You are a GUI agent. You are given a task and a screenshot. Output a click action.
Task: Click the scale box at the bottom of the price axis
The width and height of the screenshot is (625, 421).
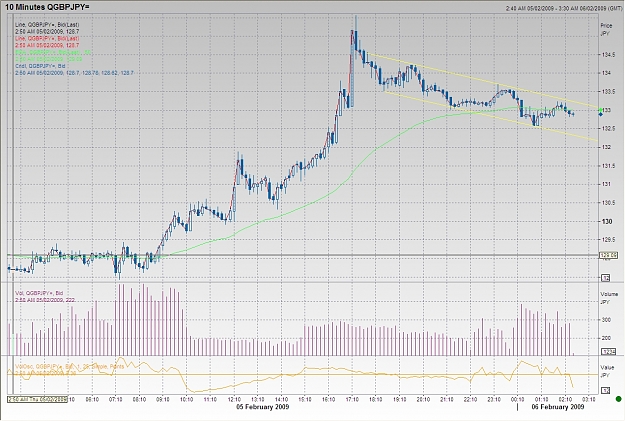pos(606,278)
